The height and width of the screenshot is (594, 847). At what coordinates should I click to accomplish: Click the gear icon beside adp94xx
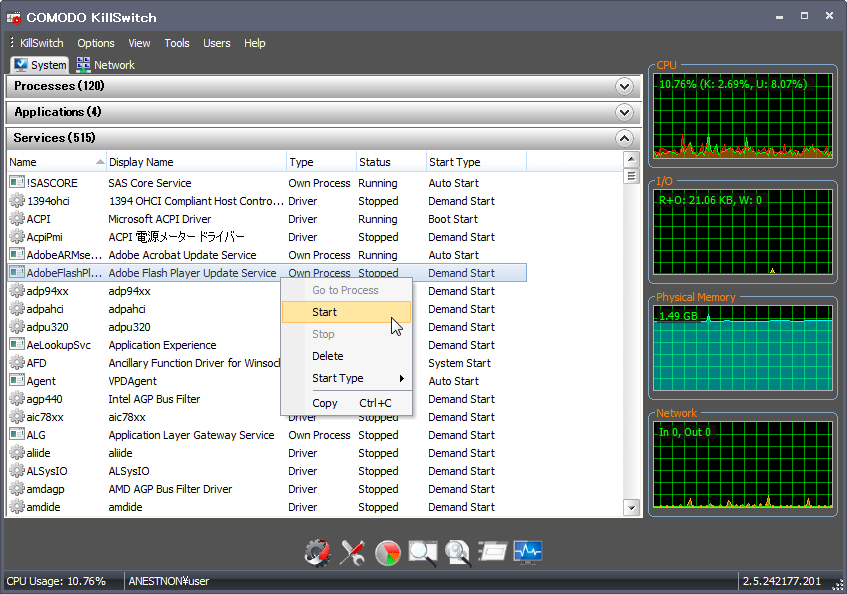coord(17,291)
